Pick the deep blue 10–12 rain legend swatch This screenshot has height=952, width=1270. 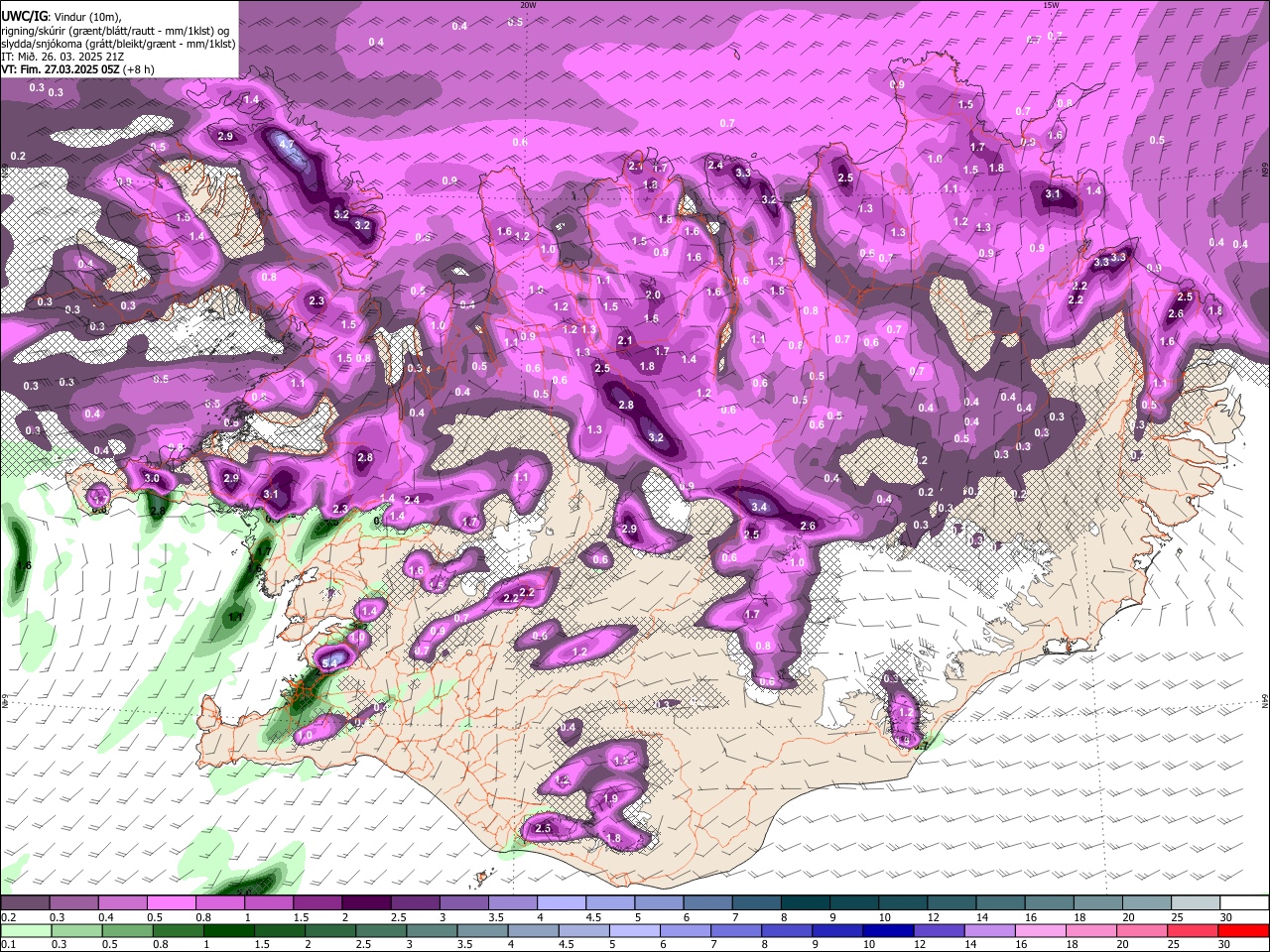pyautogui.click(x=887, y=930)
